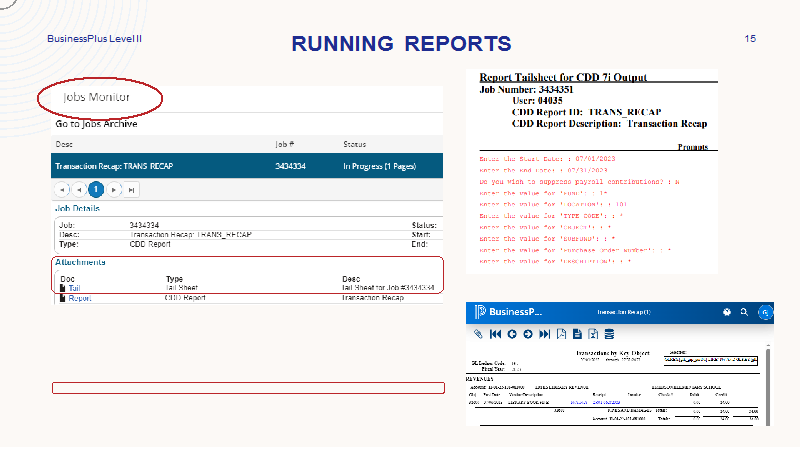Viewport: 800px width, 450px height.
Task: Open the Report attachment link
Action: coord(80,298)
